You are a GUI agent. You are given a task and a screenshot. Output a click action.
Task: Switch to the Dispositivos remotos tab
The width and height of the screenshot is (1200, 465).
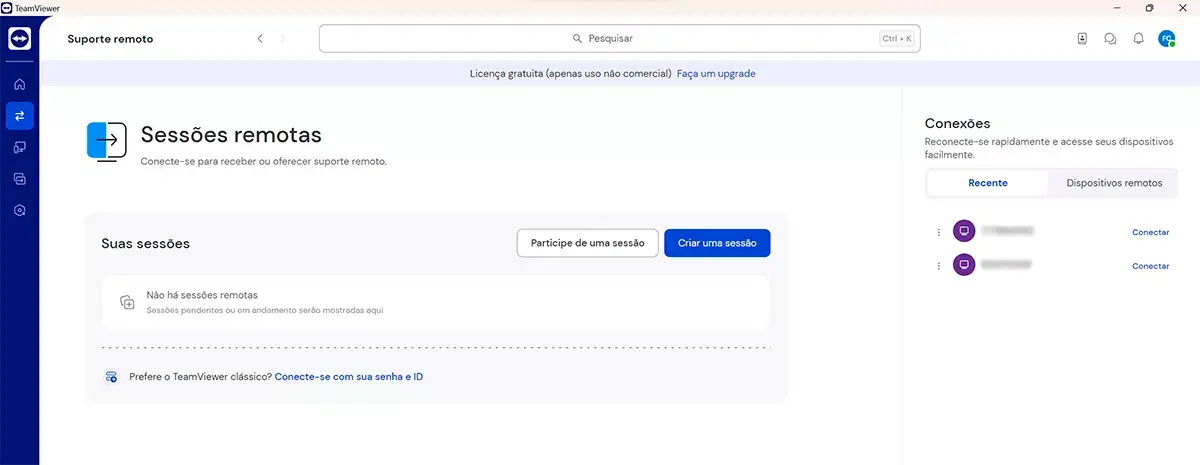click(x=1114, y=183)
